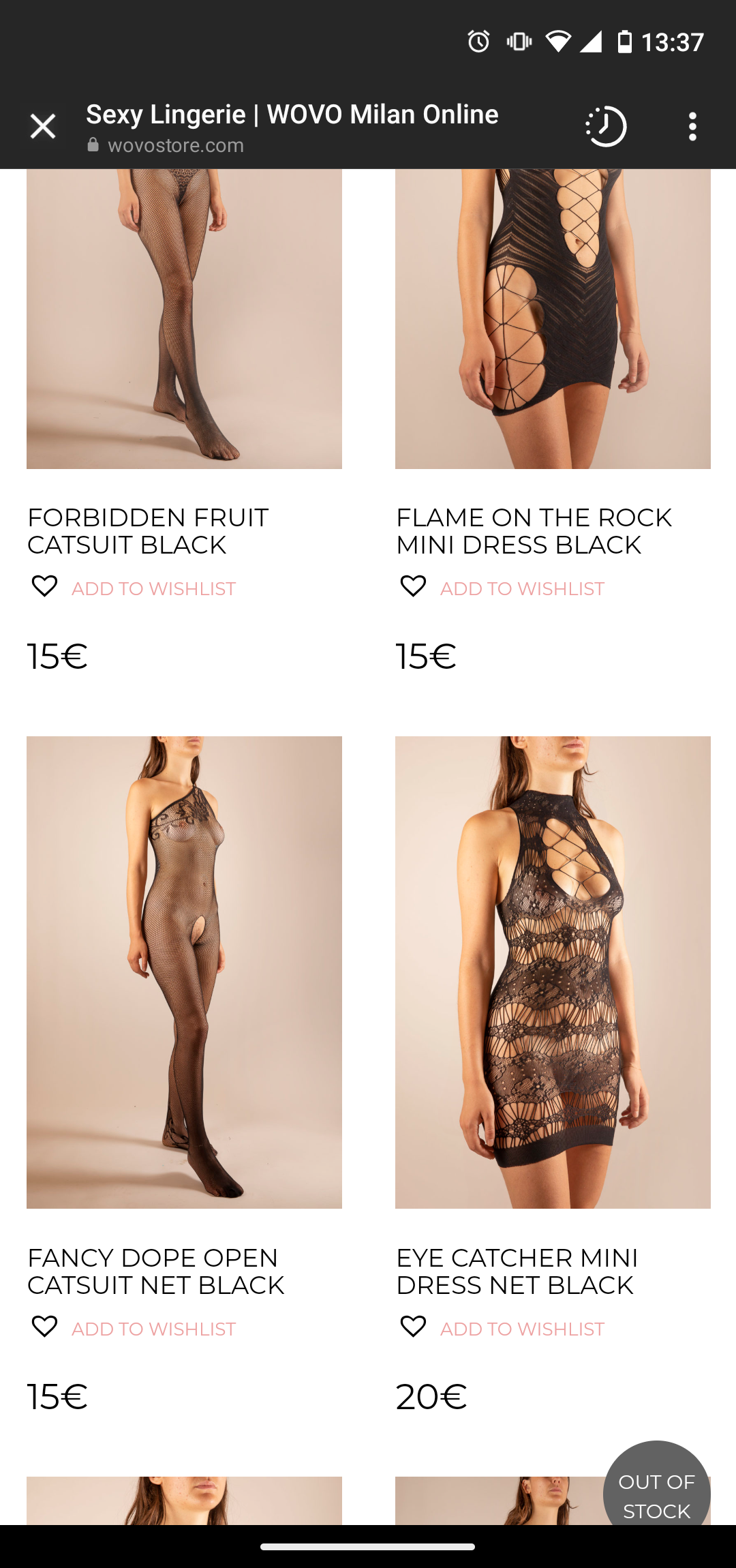The height and width of the screenshot is (1568, 736).
Task: Tap the alarm icon in status bar
Action: pos(479,42)
